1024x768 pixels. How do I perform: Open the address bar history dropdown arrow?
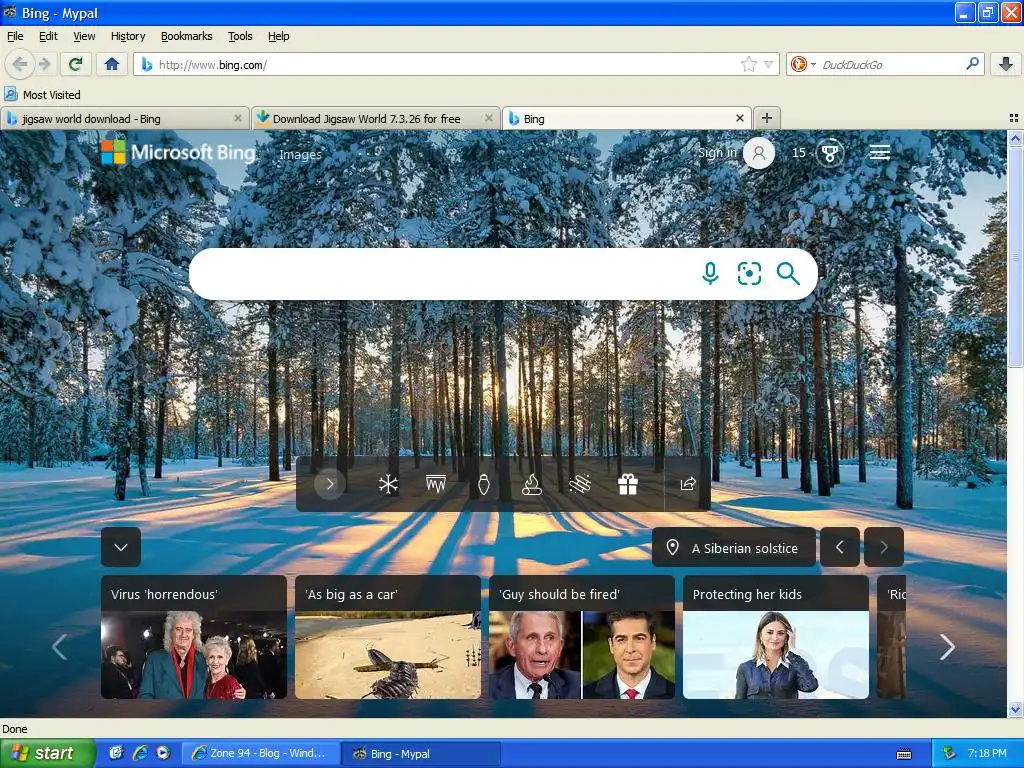pyautogui.click(x=769, y=65)
